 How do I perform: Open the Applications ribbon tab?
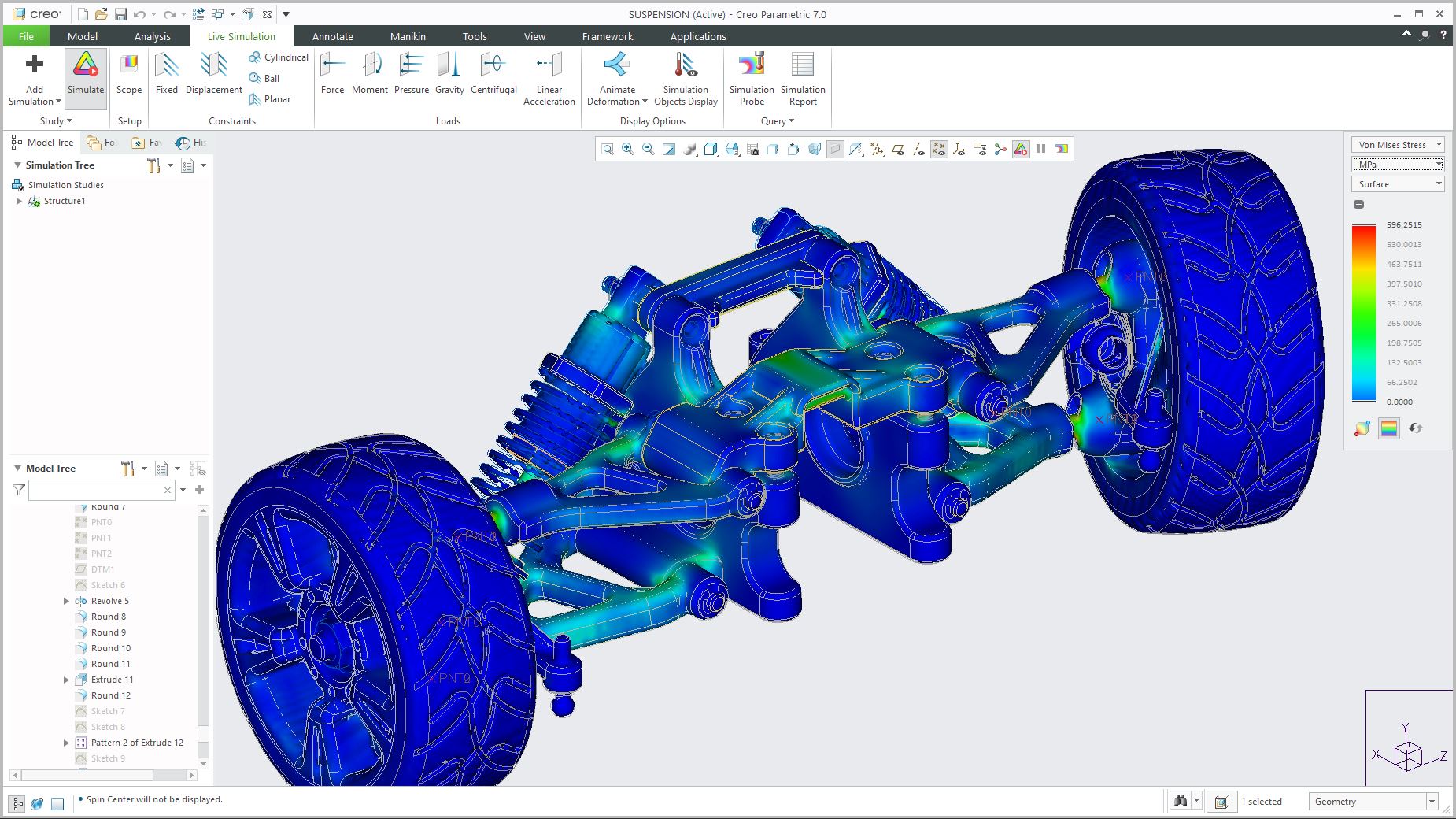pos(698,36)
